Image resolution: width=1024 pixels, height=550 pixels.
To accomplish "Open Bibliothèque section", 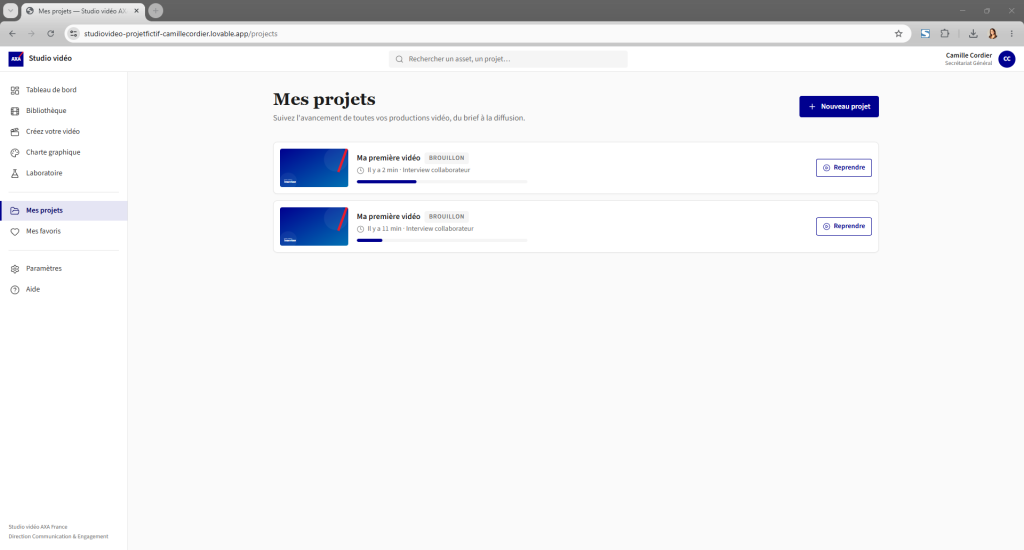I will tap(64, 111).
